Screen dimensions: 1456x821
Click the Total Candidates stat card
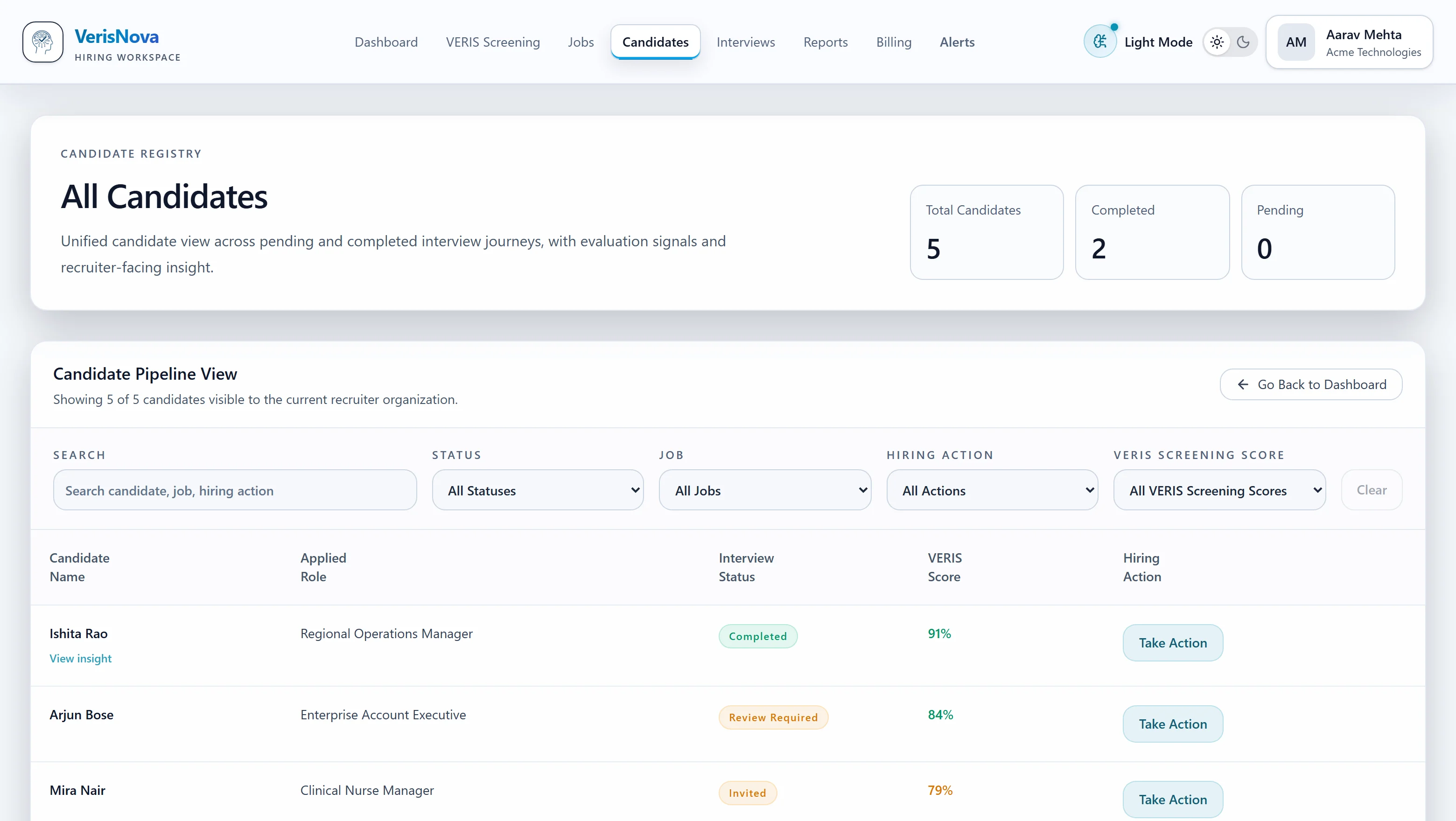tap(987, 232)
